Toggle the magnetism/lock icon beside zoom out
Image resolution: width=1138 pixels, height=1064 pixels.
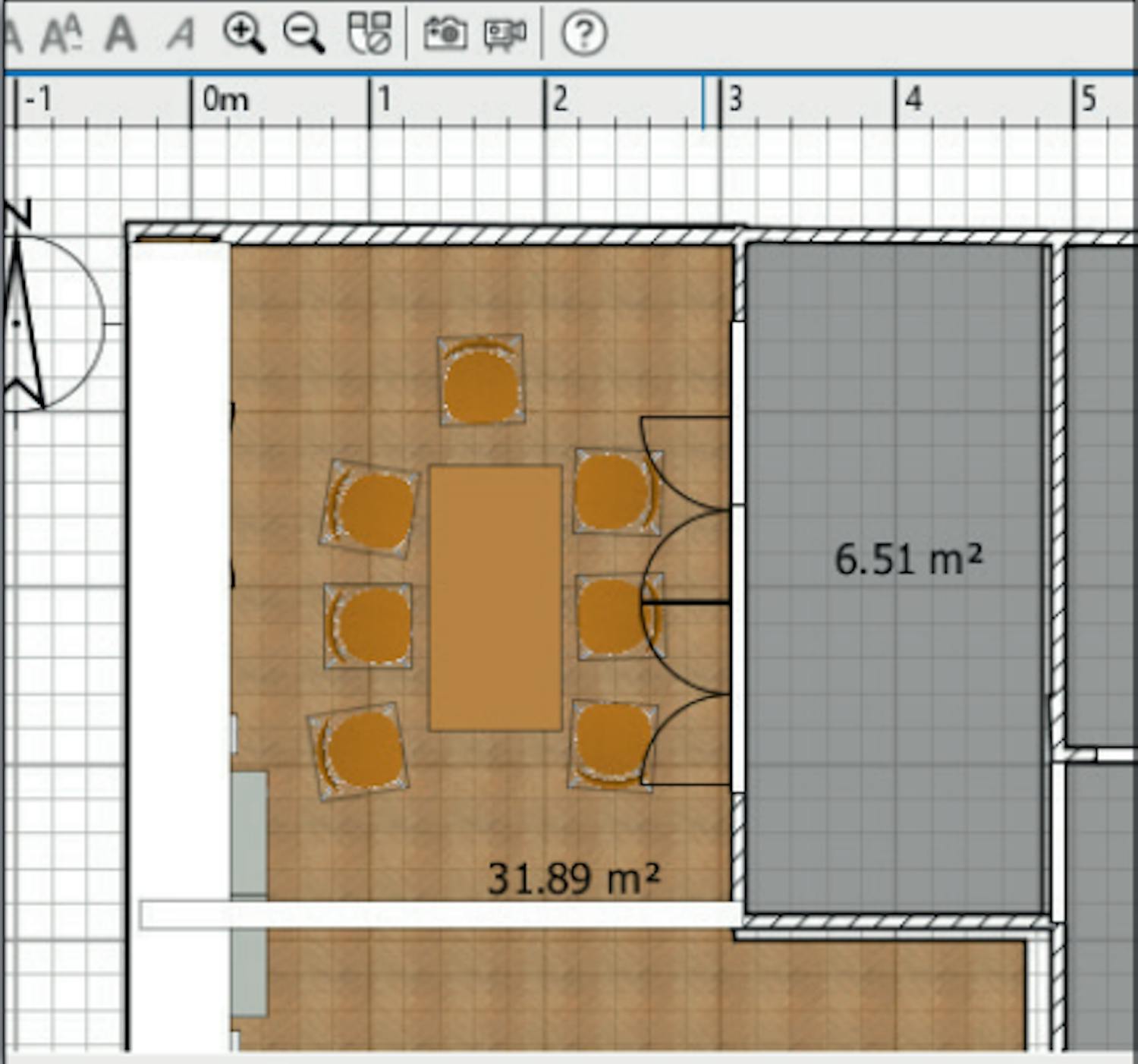click(x=369, y=33)
